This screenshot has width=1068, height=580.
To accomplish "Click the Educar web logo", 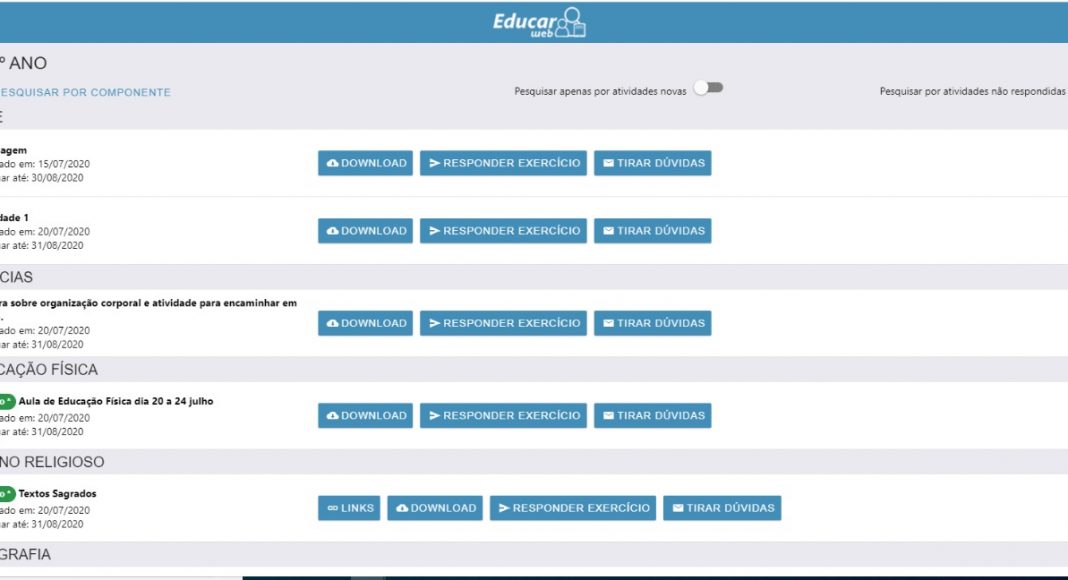I will pos(539,23).
